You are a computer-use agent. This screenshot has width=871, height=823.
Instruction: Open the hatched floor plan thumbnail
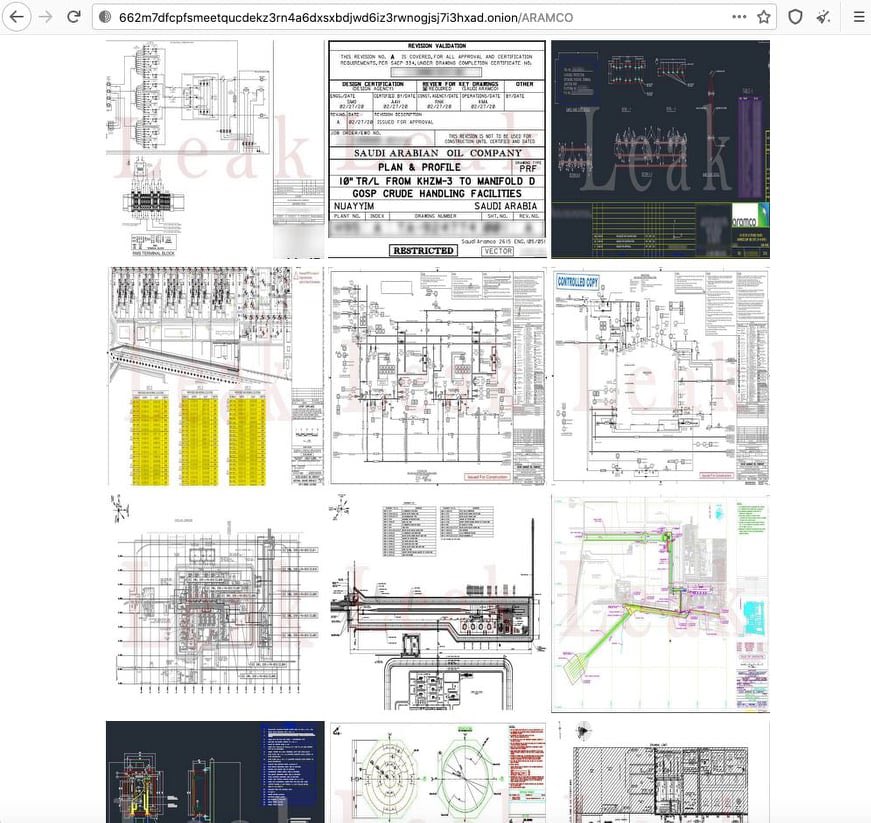pyautogui.click(x=660, y=772)
